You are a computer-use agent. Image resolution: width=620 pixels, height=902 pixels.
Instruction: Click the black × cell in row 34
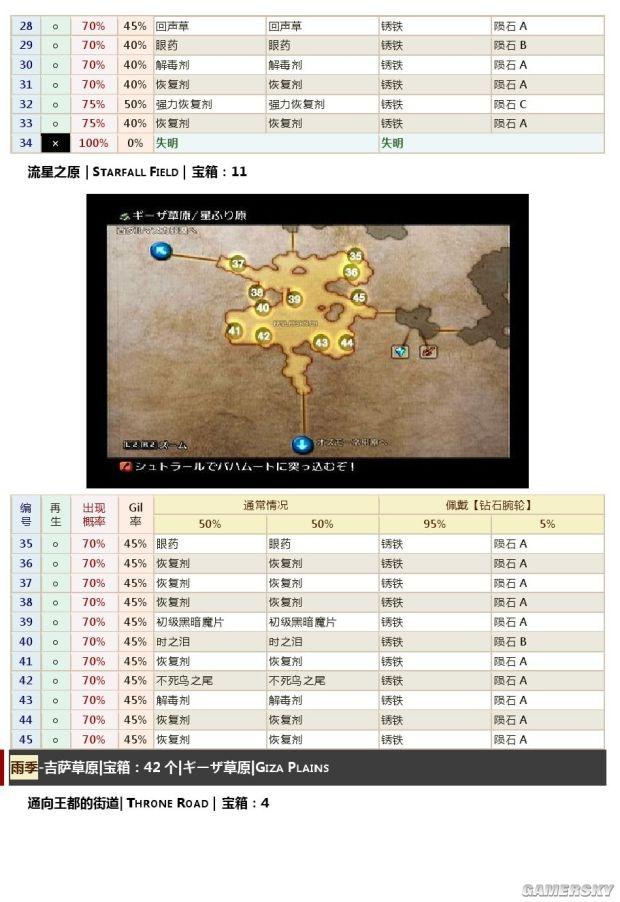coord(55,143)
